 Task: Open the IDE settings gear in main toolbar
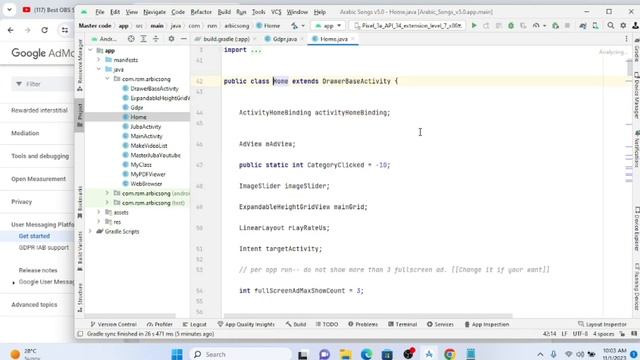[x=623, y=26]
